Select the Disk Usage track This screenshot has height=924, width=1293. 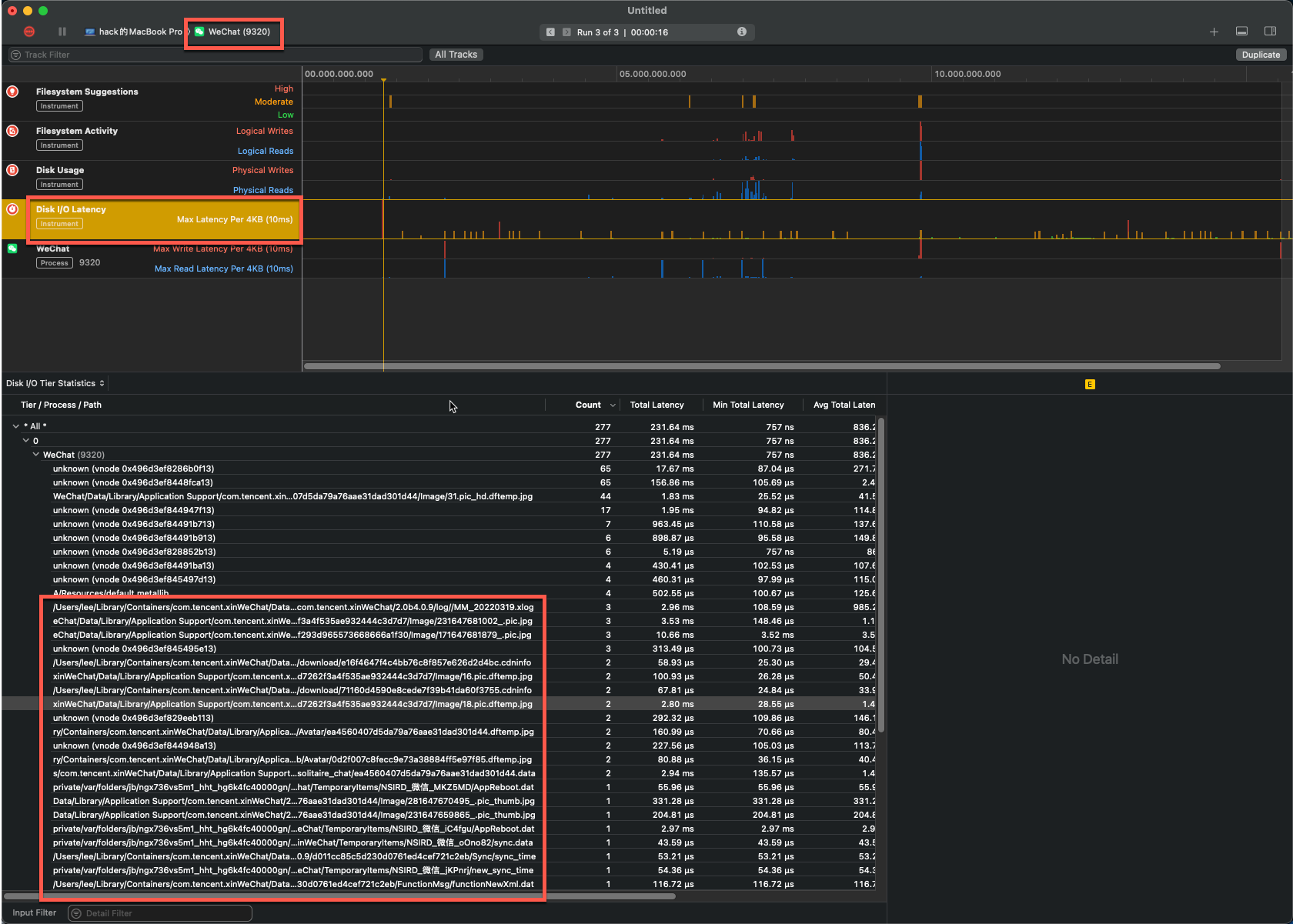click(152, 180)
